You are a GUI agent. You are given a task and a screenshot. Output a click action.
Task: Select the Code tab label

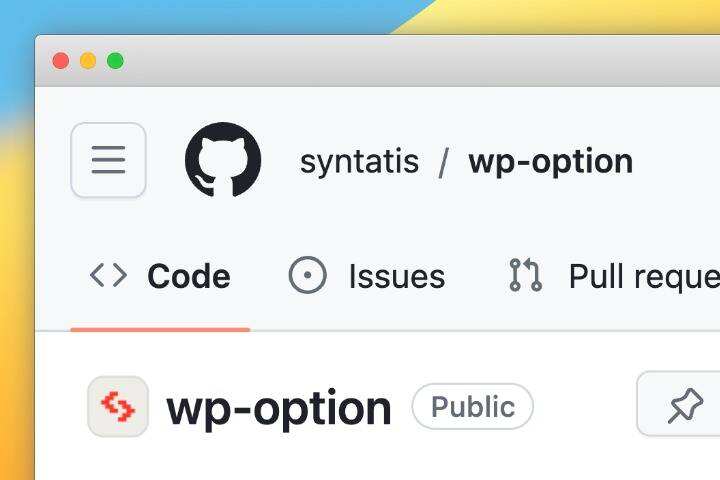[188, 277]
